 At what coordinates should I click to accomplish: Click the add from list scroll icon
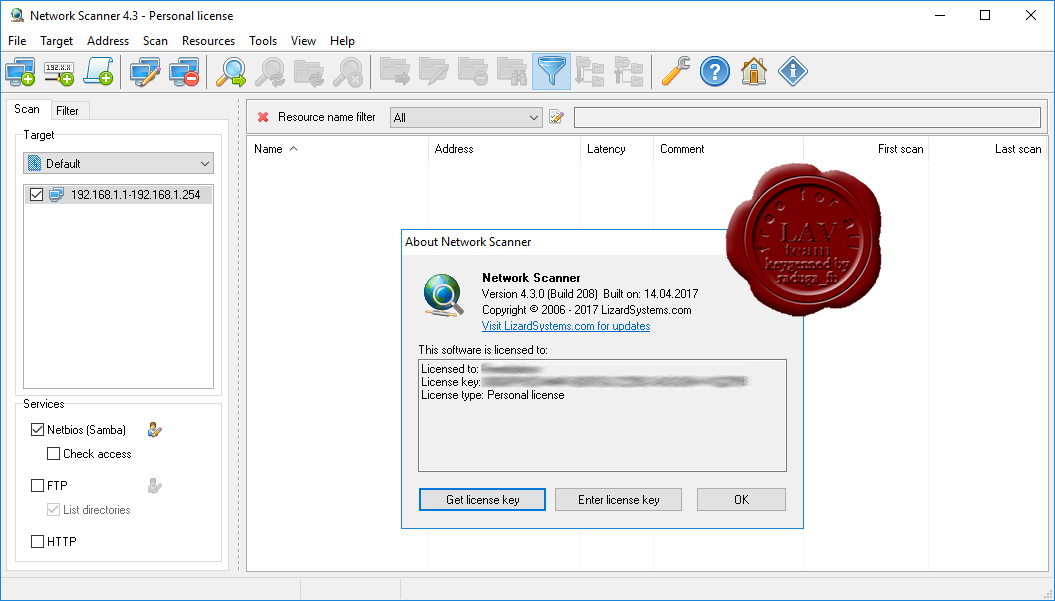(x=98, y=71)
